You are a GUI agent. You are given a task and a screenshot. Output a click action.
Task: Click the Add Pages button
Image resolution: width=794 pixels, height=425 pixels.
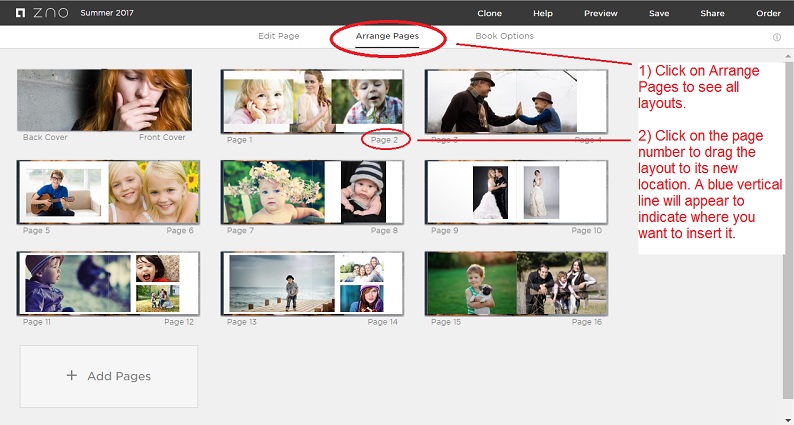pyautogui.click(x=109, y=376)
